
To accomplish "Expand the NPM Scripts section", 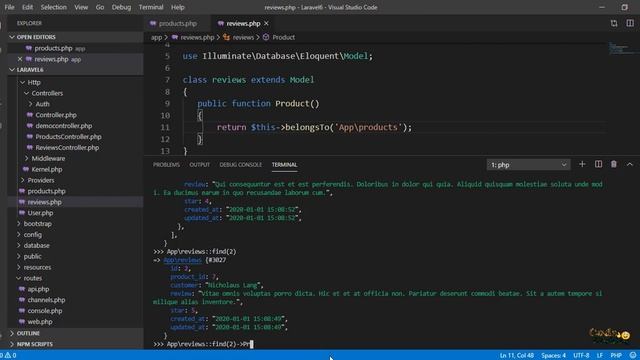I will click(34, 344).
